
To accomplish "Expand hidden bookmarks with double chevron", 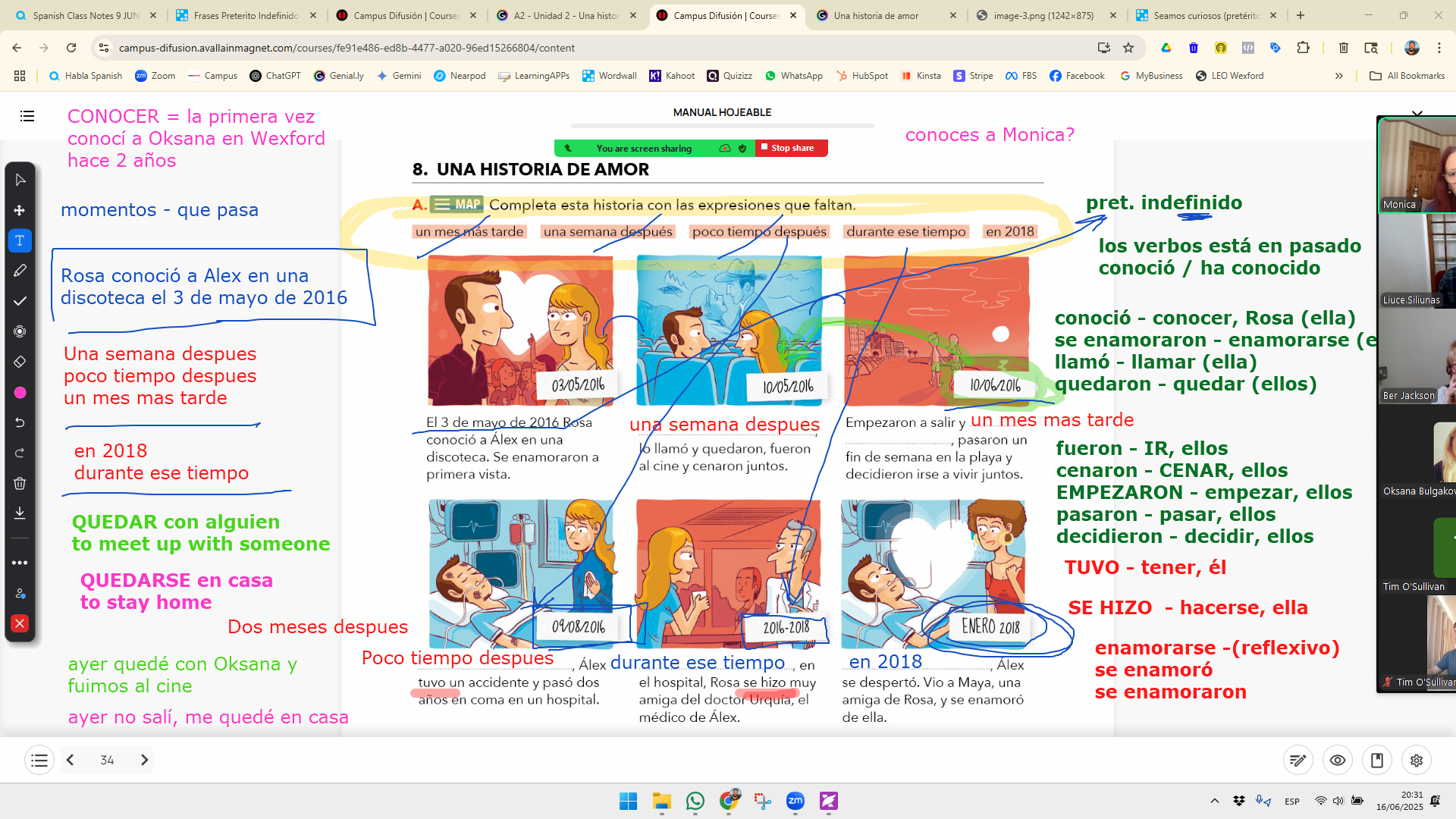I will click(1339, 76).
